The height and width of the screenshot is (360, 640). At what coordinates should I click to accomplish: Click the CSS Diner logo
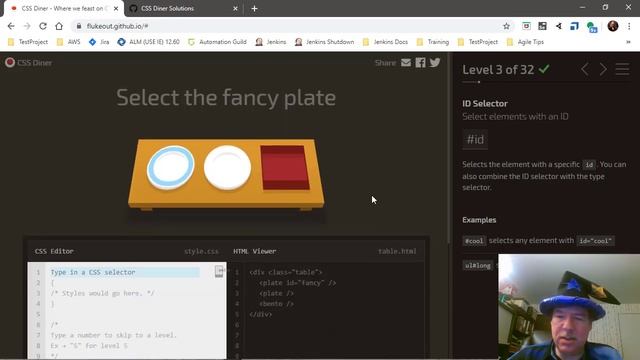tap(29, 63)
